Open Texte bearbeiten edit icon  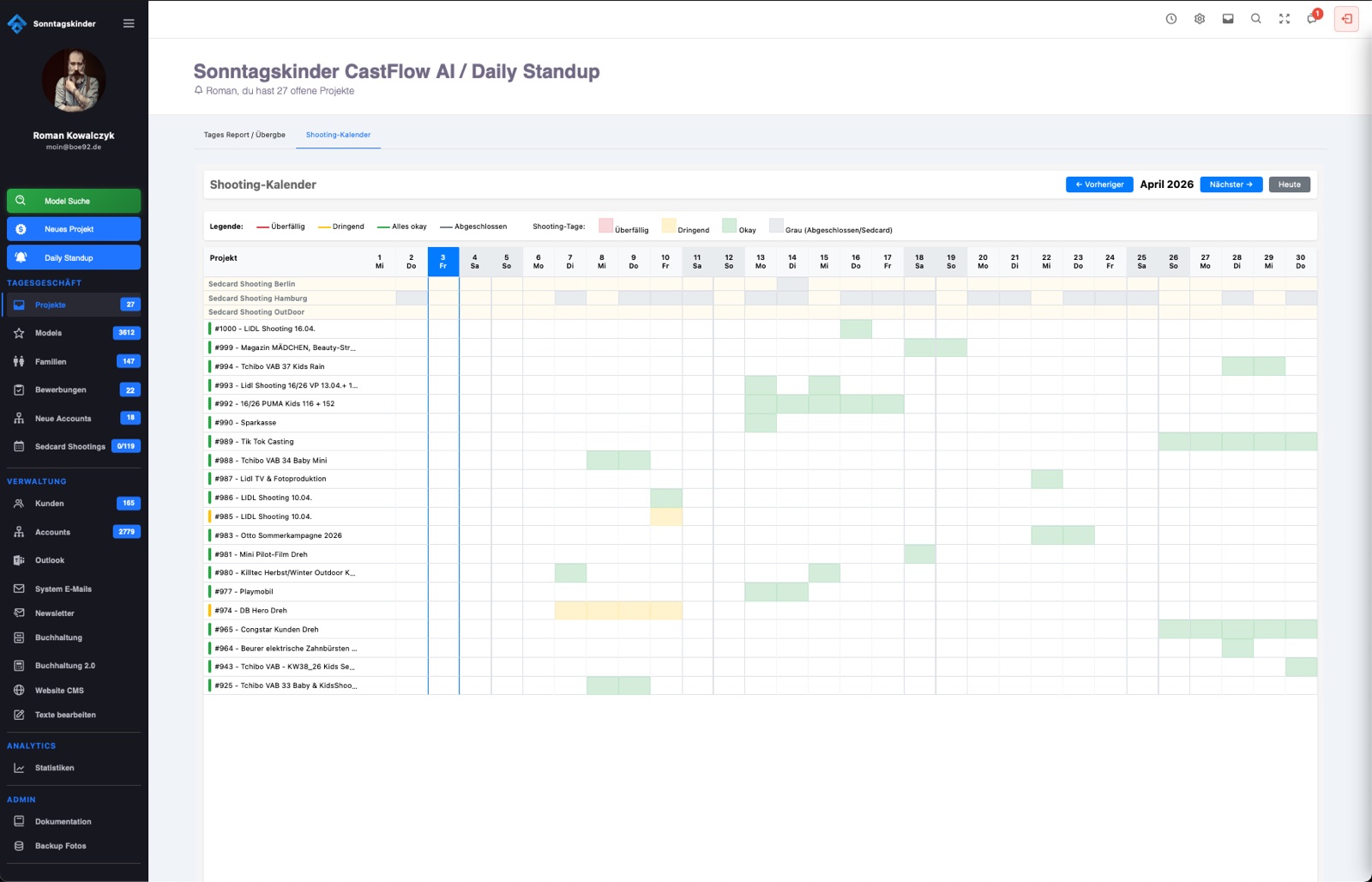click(19, 715)
